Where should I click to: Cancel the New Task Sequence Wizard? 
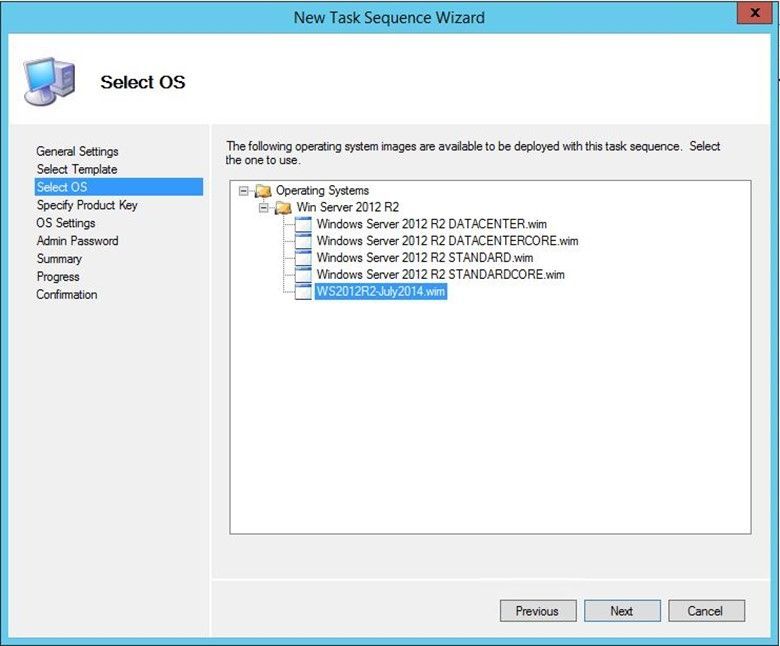click(706, 611)
